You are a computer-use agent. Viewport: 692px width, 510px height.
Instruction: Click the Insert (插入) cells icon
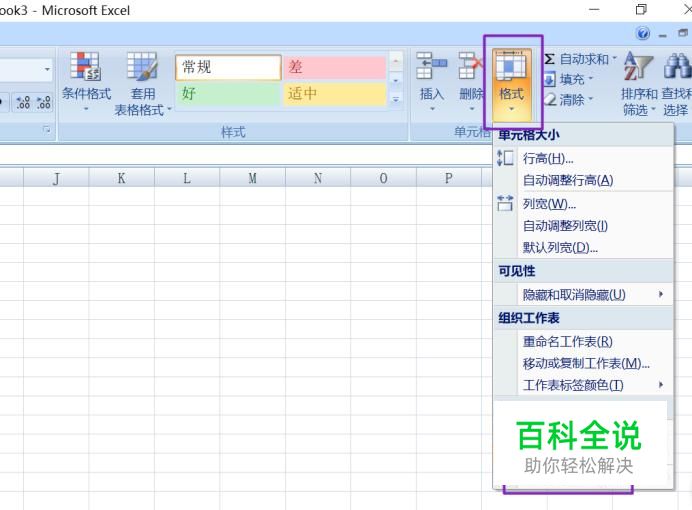click(431, 66)
